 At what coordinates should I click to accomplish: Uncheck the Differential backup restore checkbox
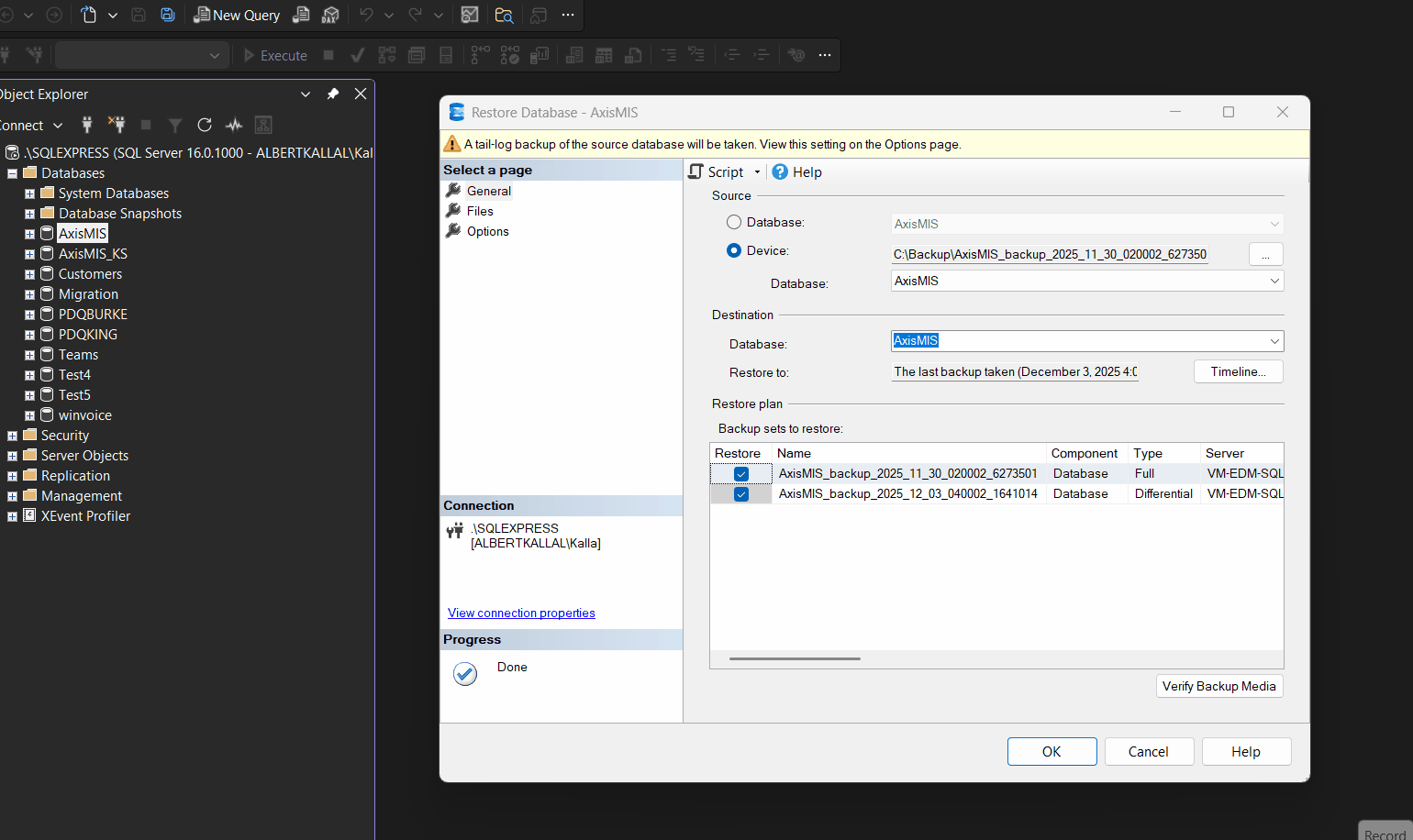click(741, 494)
